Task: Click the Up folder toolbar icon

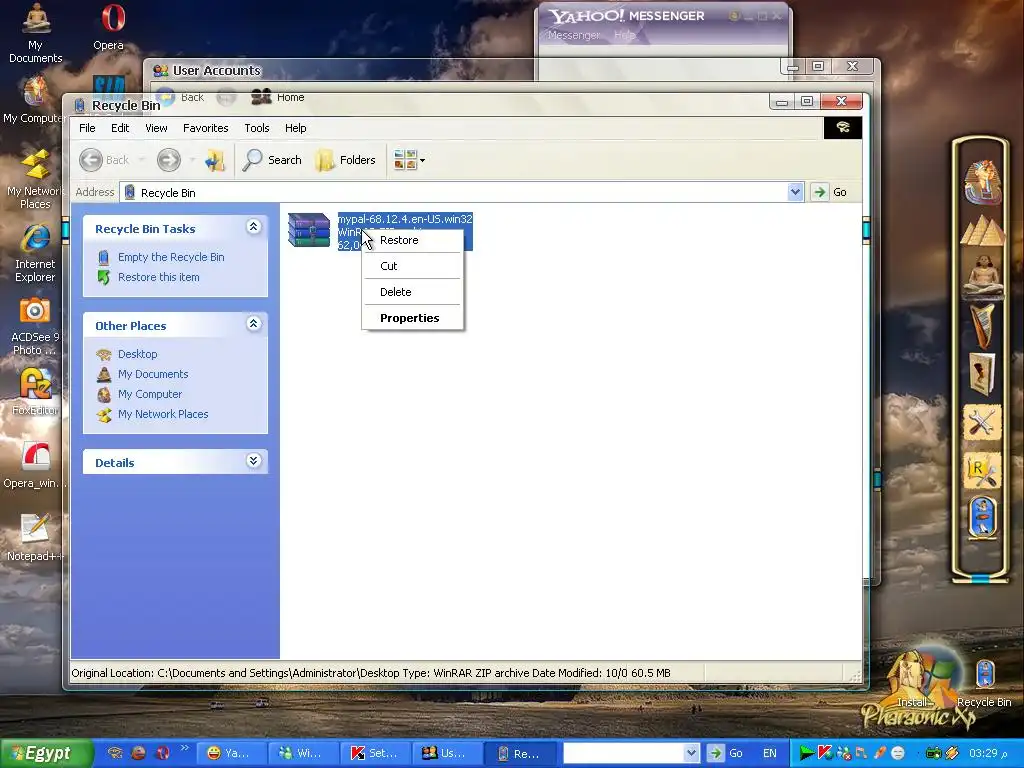Action: tap(214, 160)
